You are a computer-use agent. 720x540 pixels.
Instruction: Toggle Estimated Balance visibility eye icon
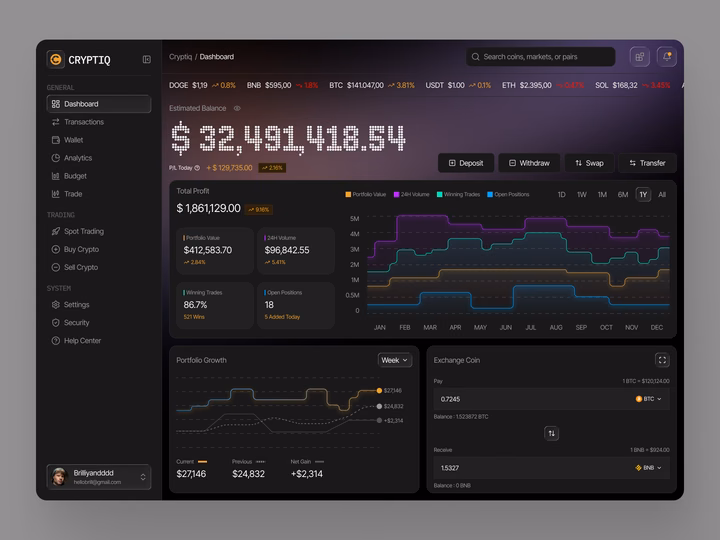point(237,108)
